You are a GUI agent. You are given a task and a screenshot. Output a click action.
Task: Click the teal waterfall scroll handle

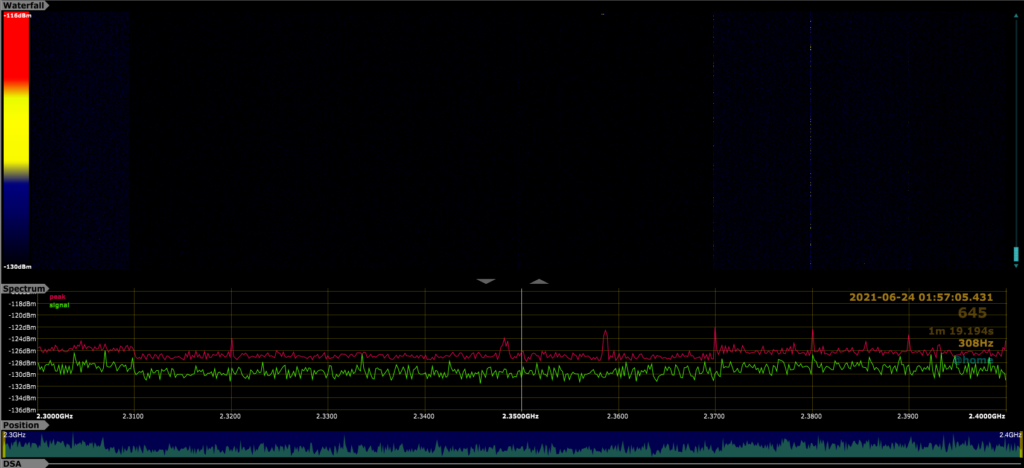click(1016, 253)
